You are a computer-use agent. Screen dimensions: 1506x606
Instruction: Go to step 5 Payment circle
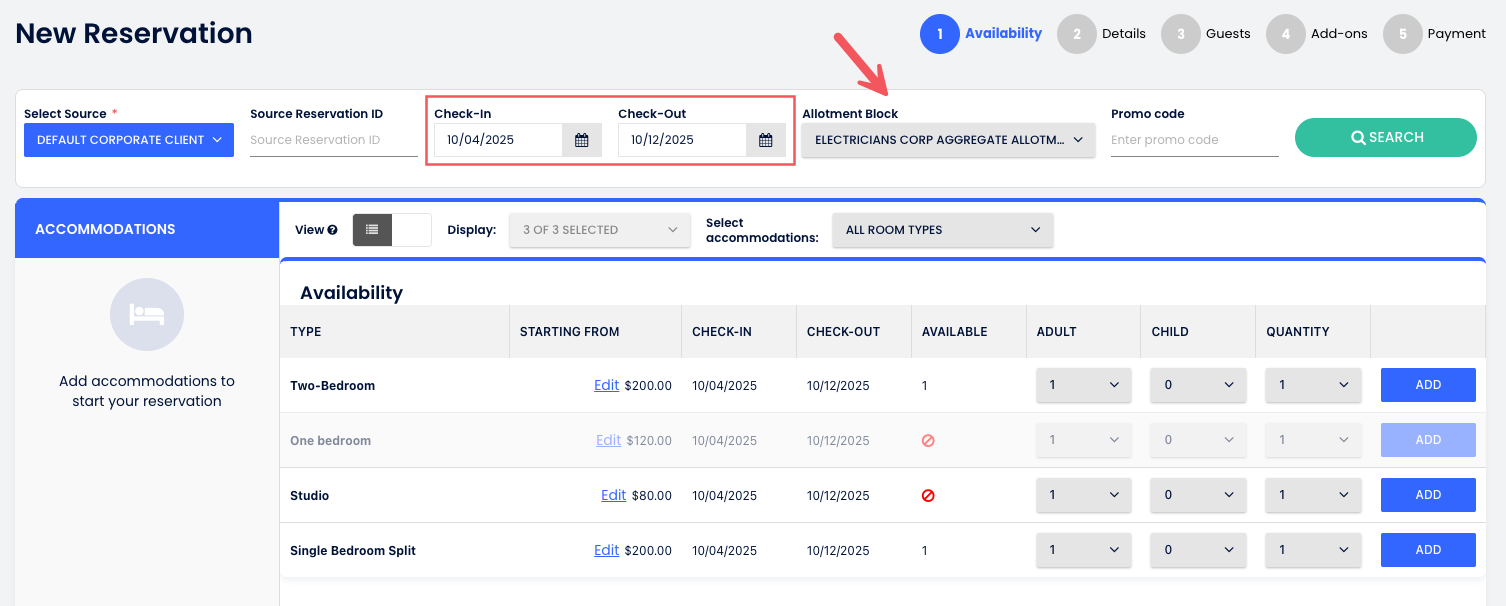click(x=1402, y=34)
